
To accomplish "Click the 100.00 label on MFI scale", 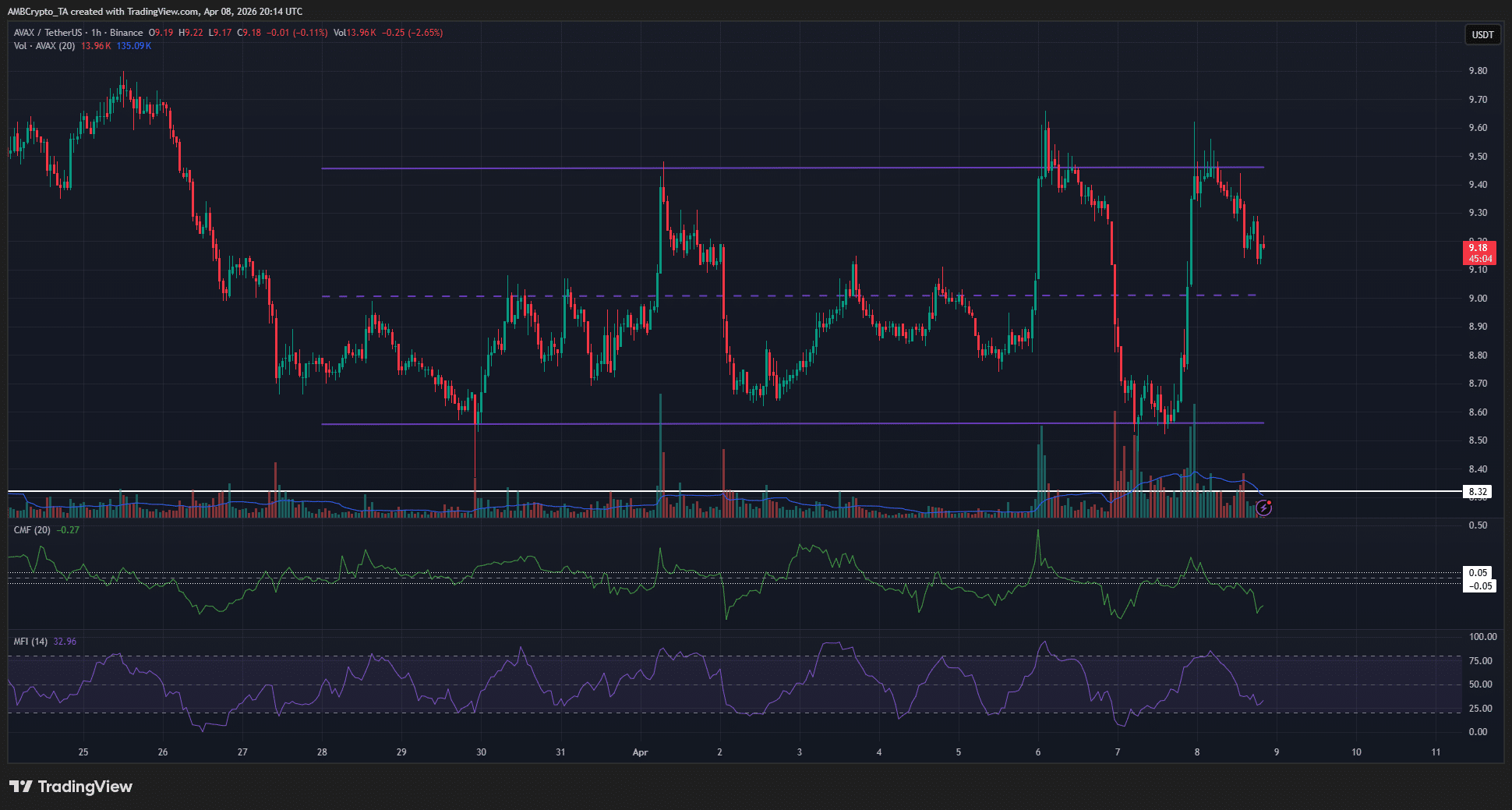I will click(1482, 637).
